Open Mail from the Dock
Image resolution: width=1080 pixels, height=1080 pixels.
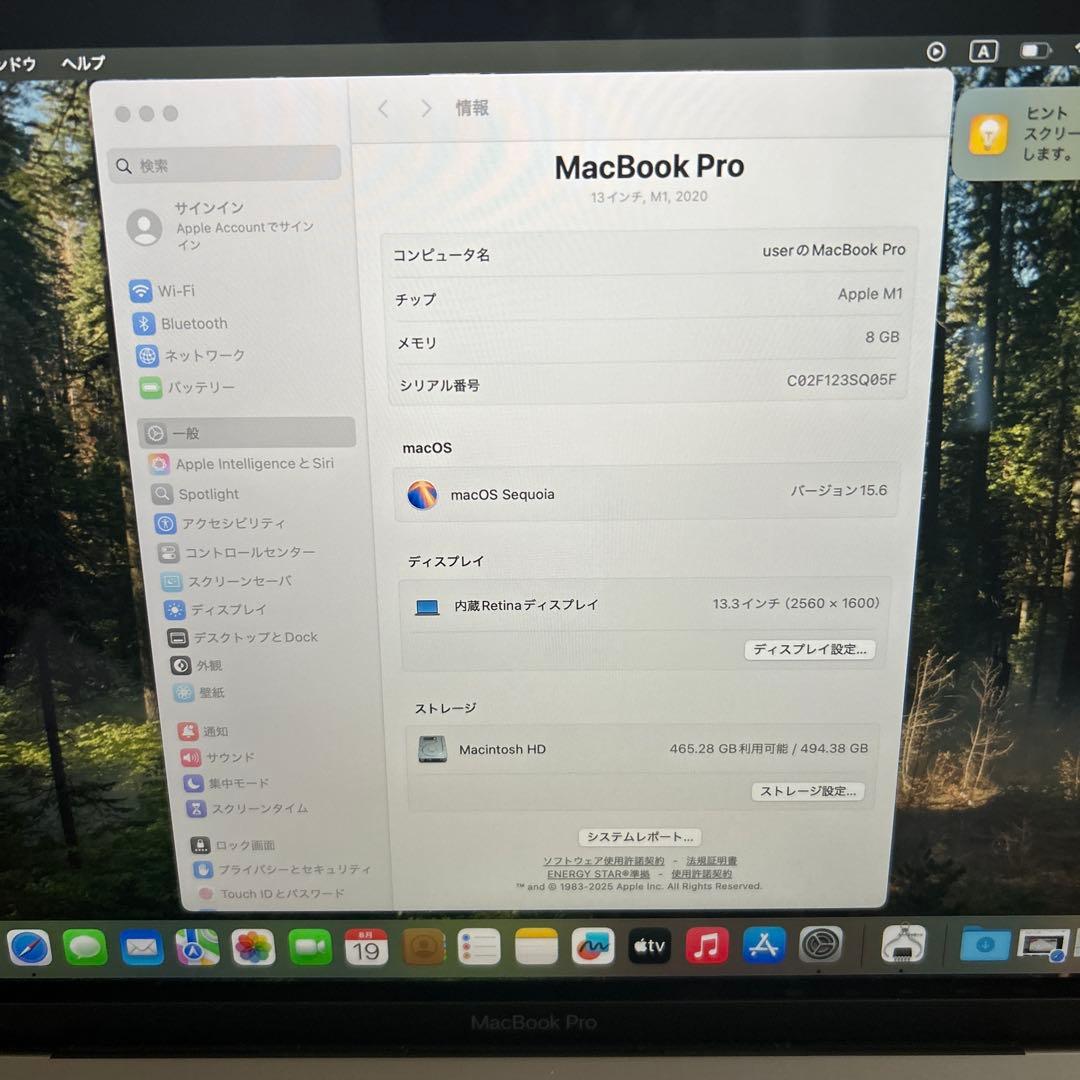pyautogui.click(x=141, y=948)
